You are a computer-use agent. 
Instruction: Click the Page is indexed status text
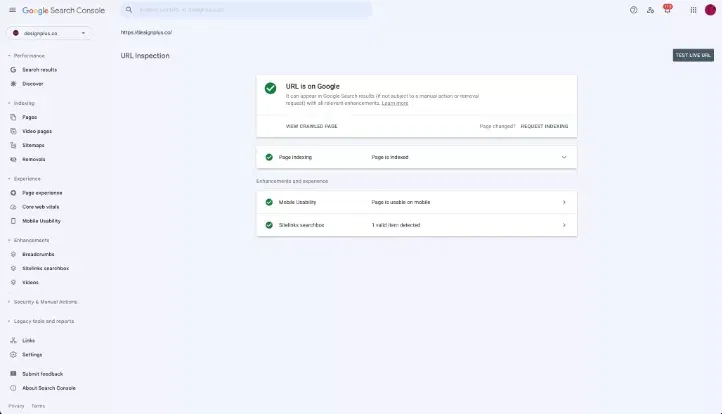click(x=390, y=157)
